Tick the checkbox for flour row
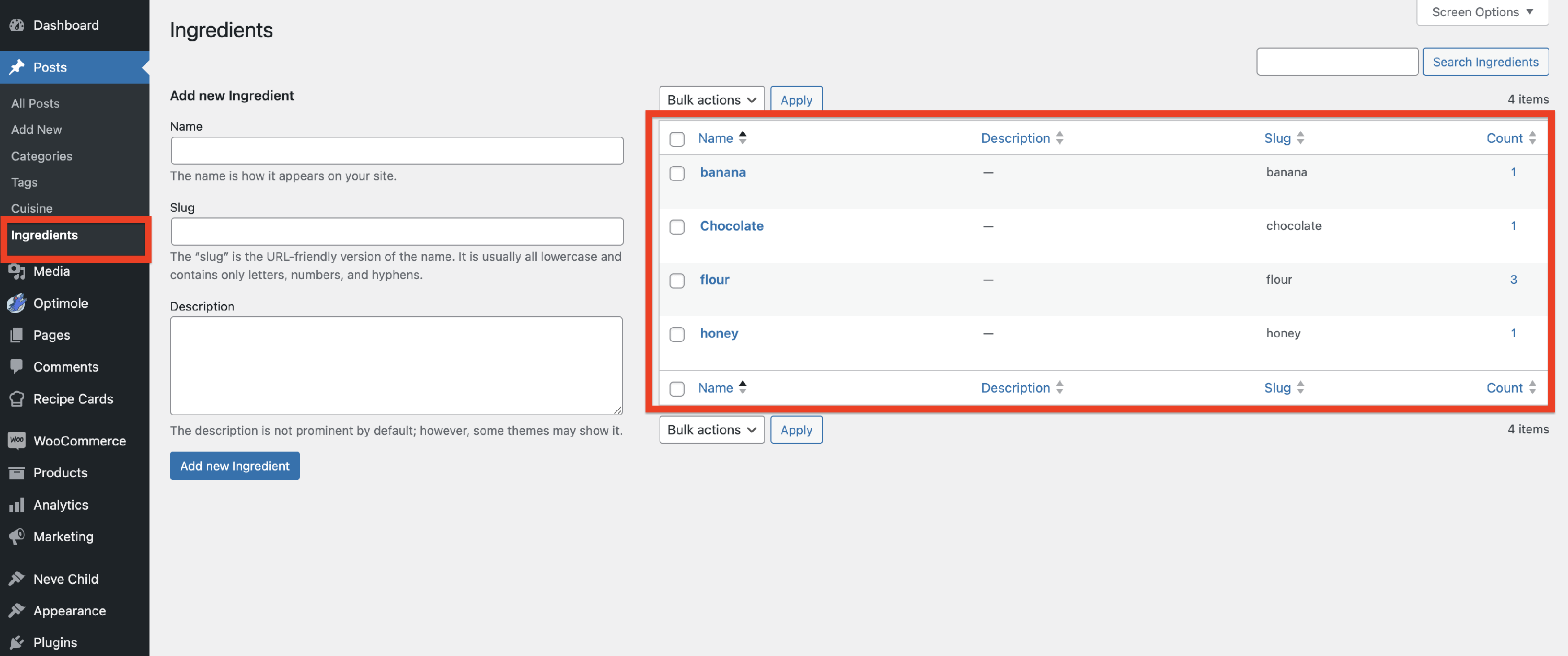 click(x=677, y=281)
